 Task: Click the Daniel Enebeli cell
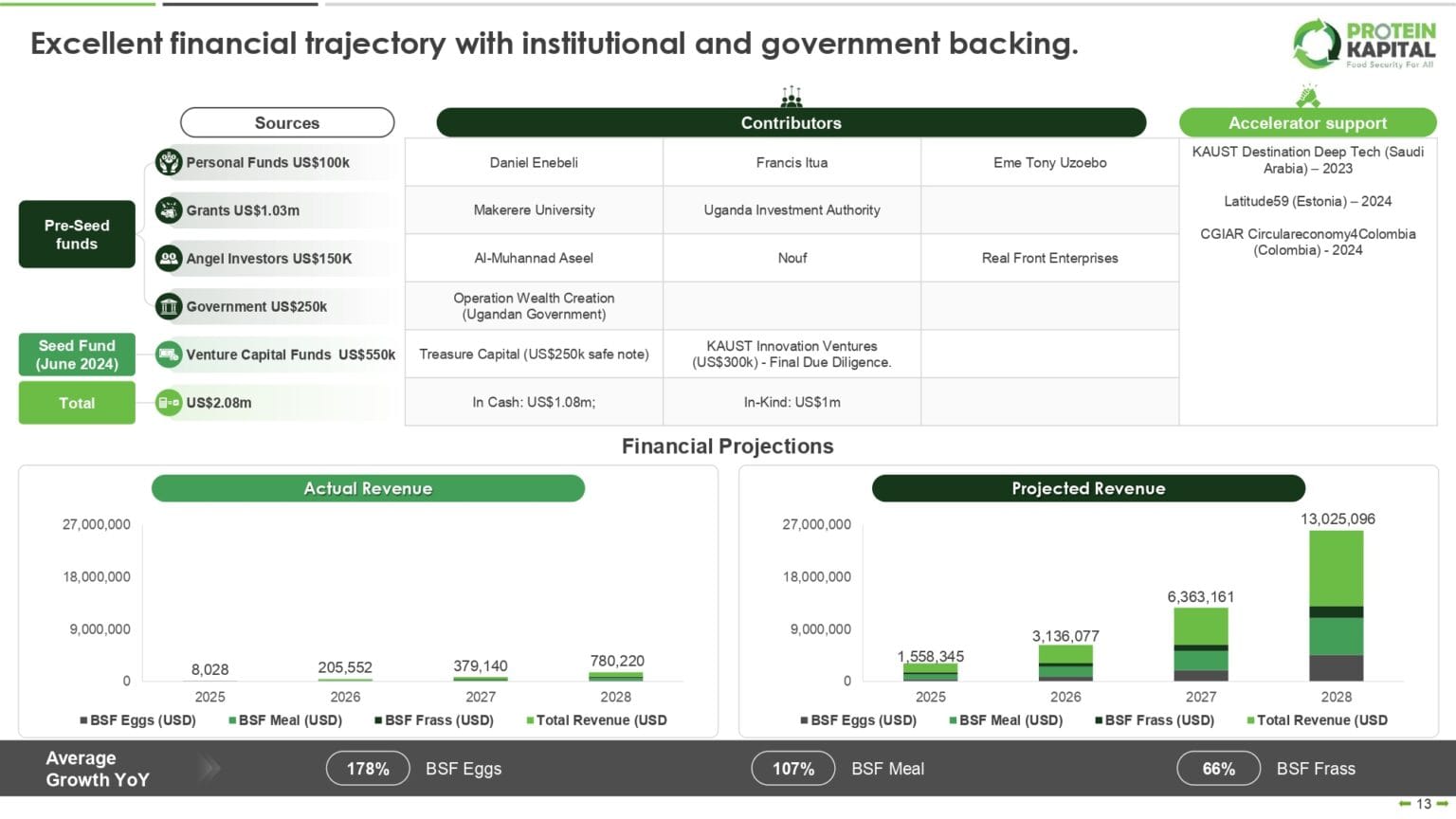[534, 162]
